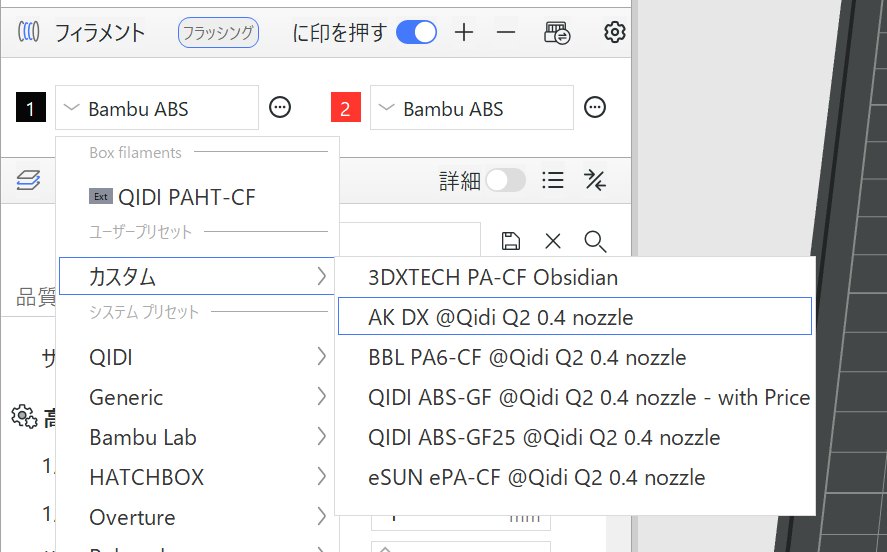Image resolution: width=887 pixels, height=552 pixels.
Task: Click the minus icon to remove filament
Action: (x=506, y=33)
